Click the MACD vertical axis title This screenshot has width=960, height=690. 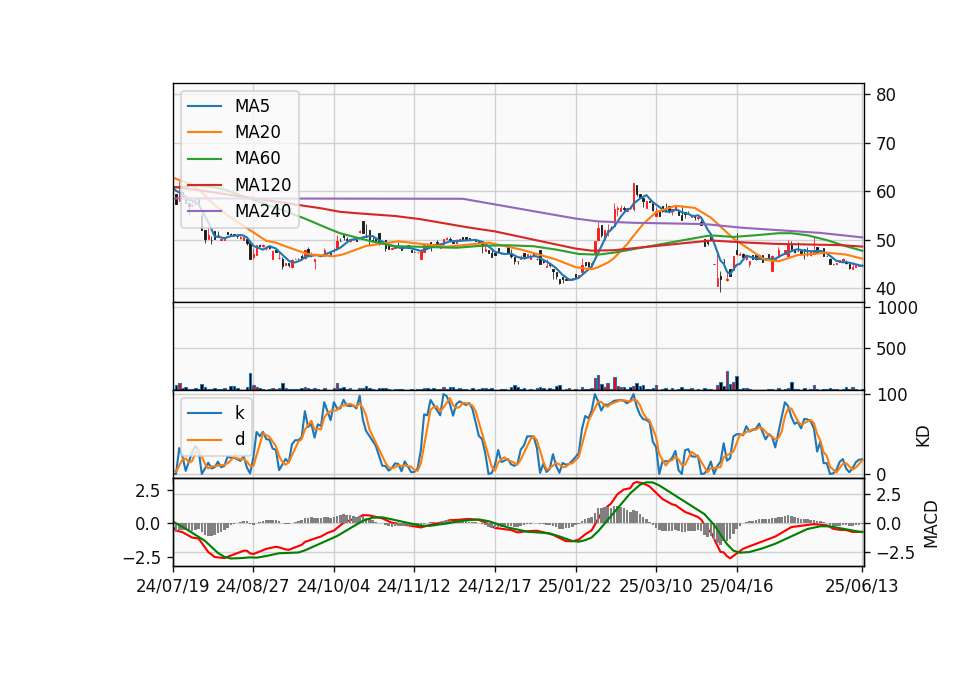[930, 525]
